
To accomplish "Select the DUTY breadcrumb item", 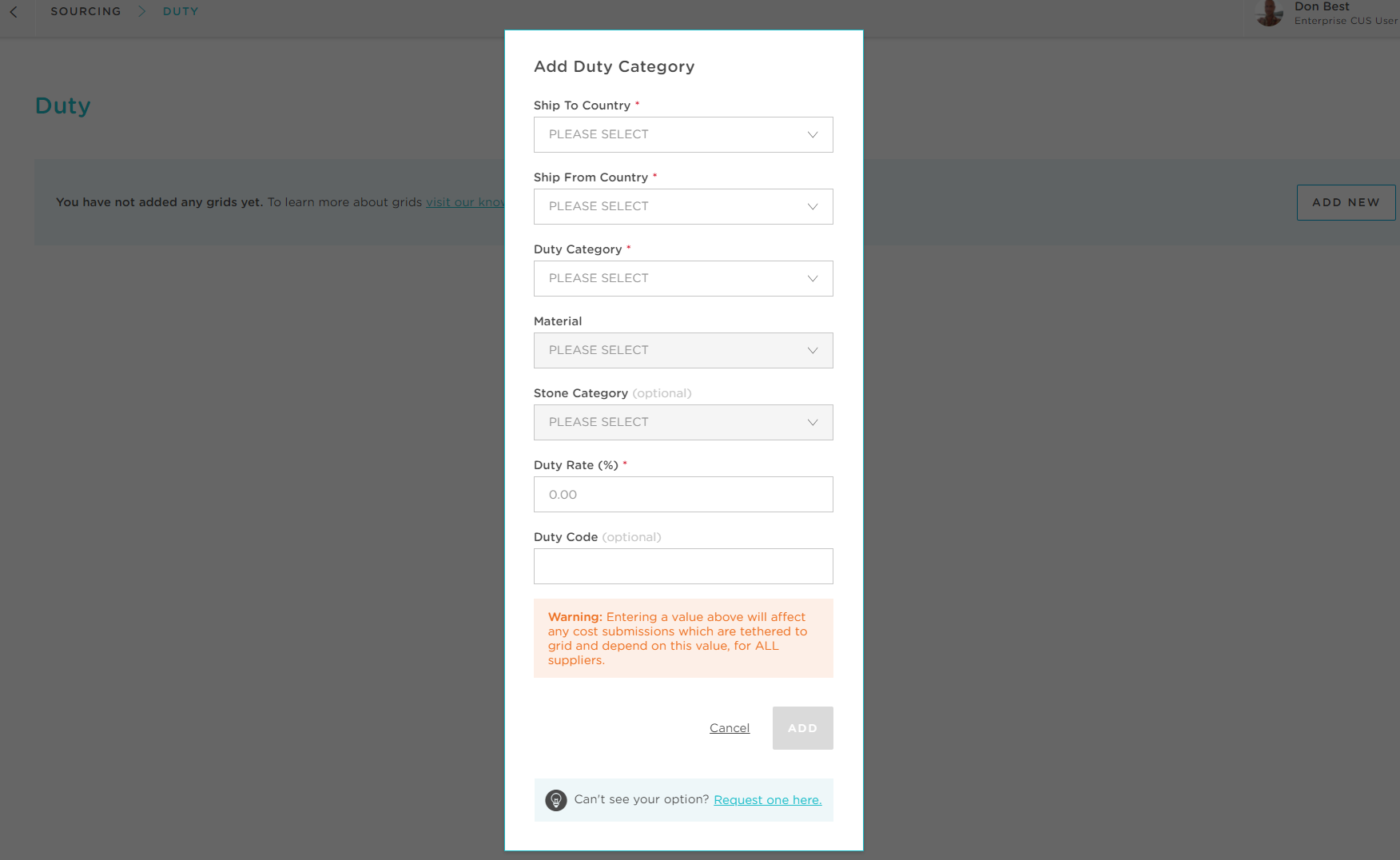I will click(x=181, y=11).
